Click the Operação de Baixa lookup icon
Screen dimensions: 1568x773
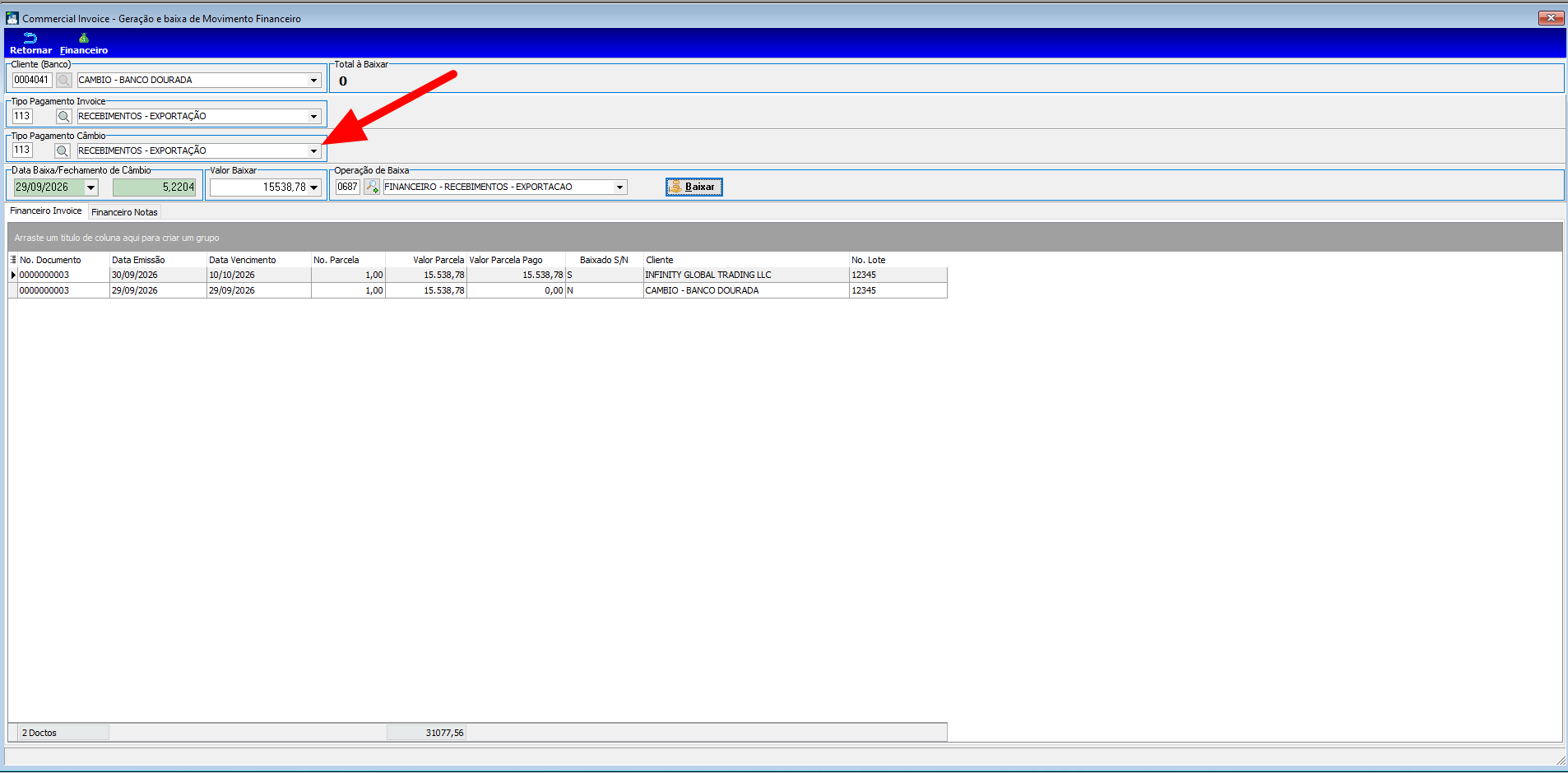click(372, 187)
